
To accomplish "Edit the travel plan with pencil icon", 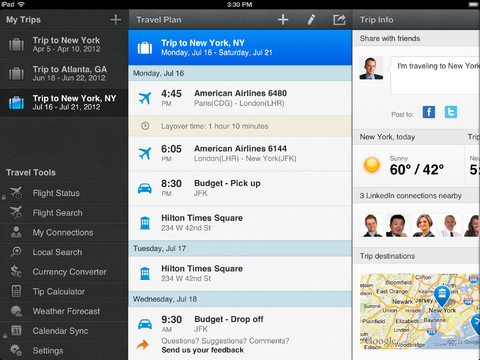I will click(x=311, y=20).
